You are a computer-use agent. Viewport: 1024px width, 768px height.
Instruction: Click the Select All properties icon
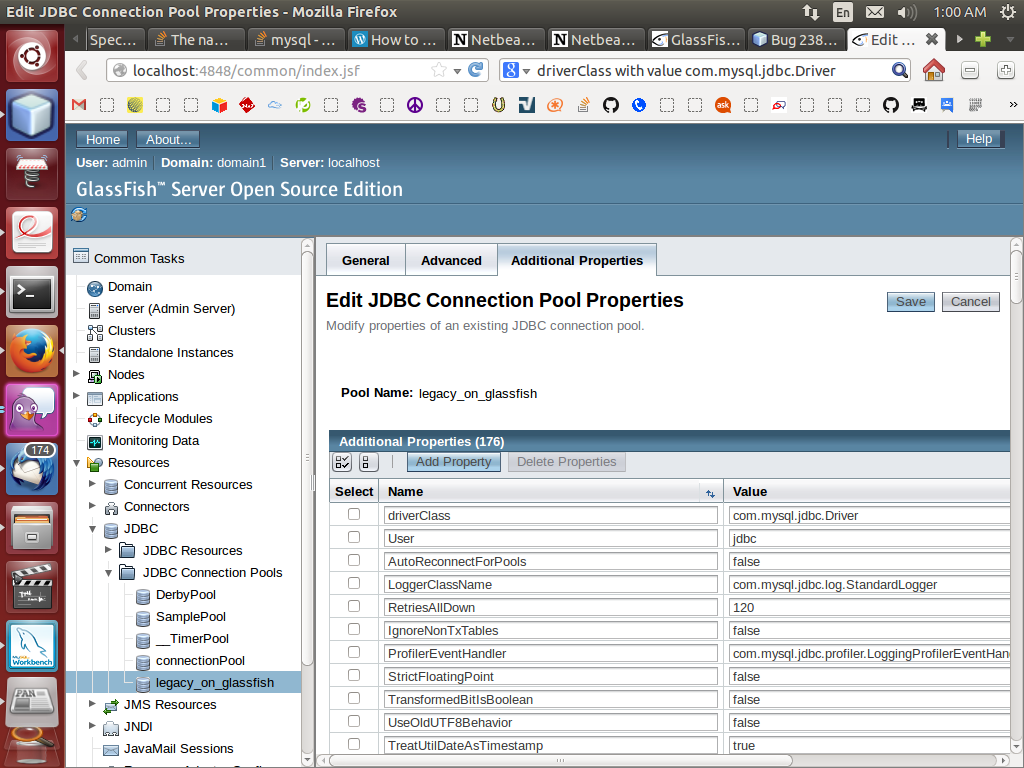click(342, 462)
